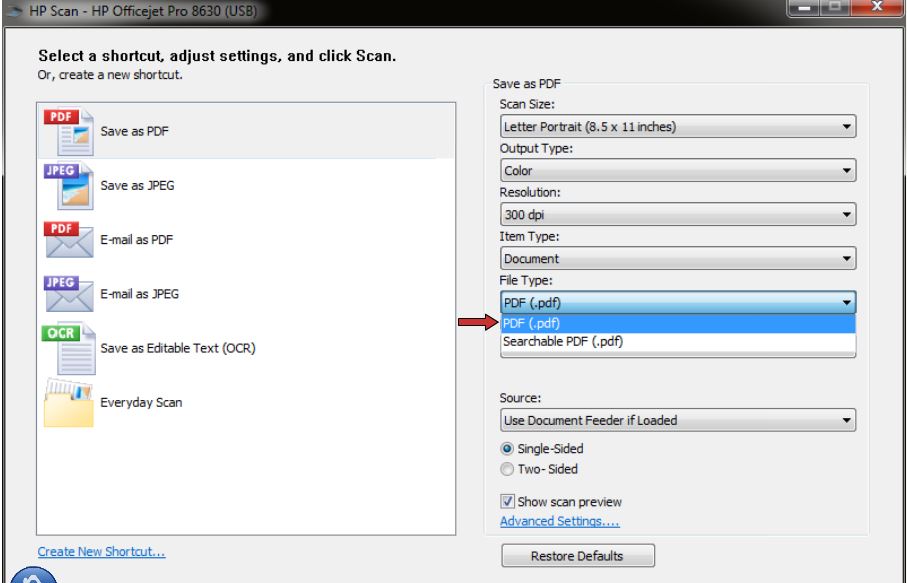Expand the Resolution 300 dpi dropdown
The image size is (907, 583).
pyautogui.click(x=678, y=215)
